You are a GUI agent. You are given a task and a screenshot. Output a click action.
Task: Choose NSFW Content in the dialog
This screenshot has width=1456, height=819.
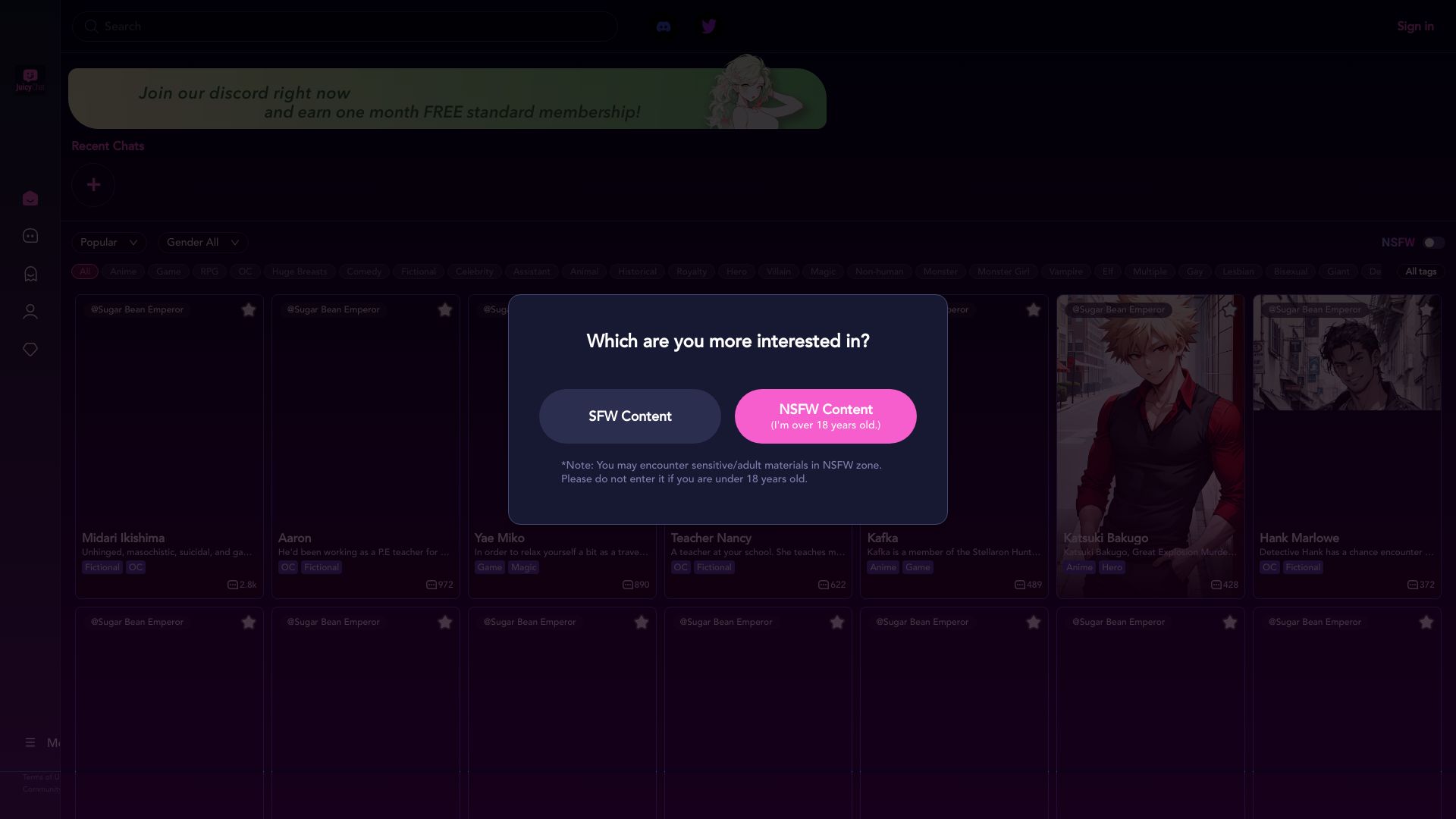coord(826,416)
